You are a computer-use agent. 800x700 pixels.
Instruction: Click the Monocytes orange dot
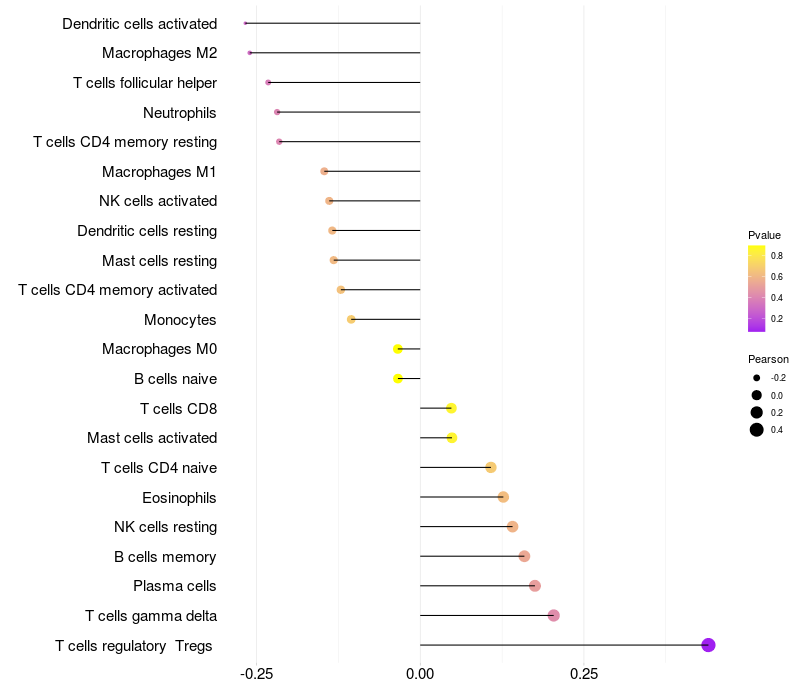(x=351, y=319)
